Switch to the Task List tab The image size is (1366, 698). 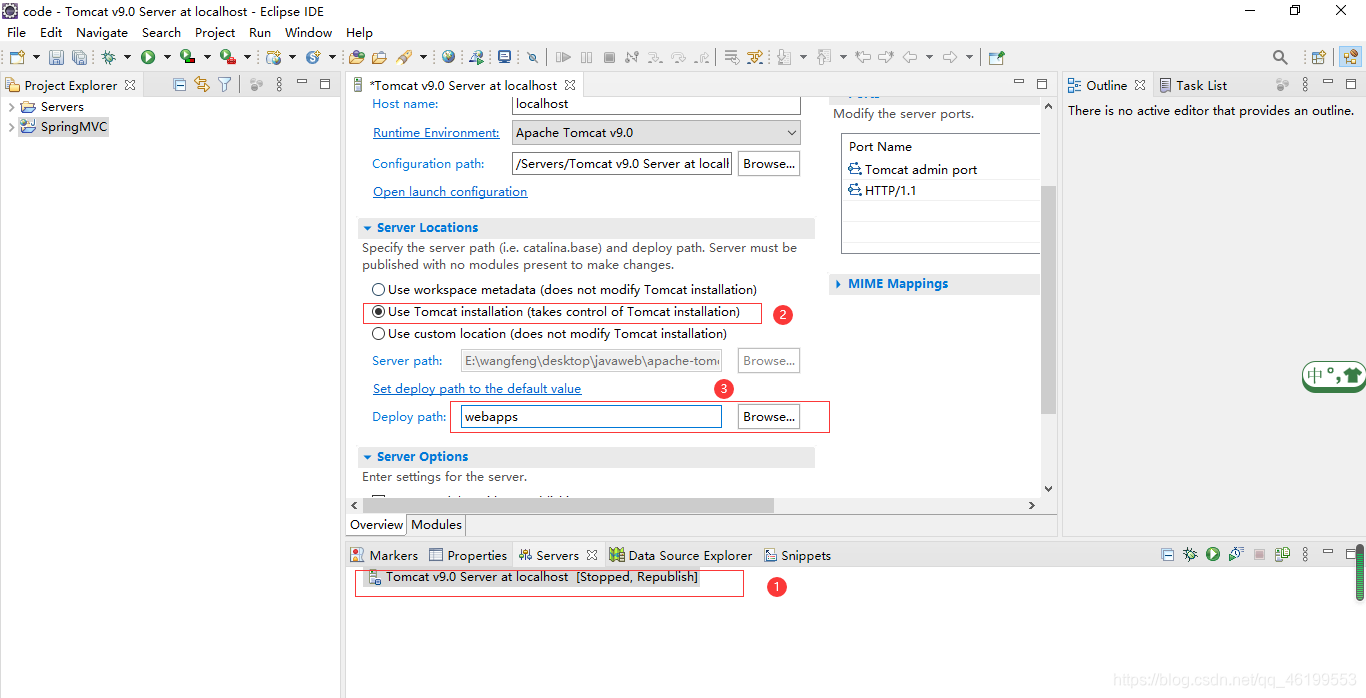coord(1192,85)
